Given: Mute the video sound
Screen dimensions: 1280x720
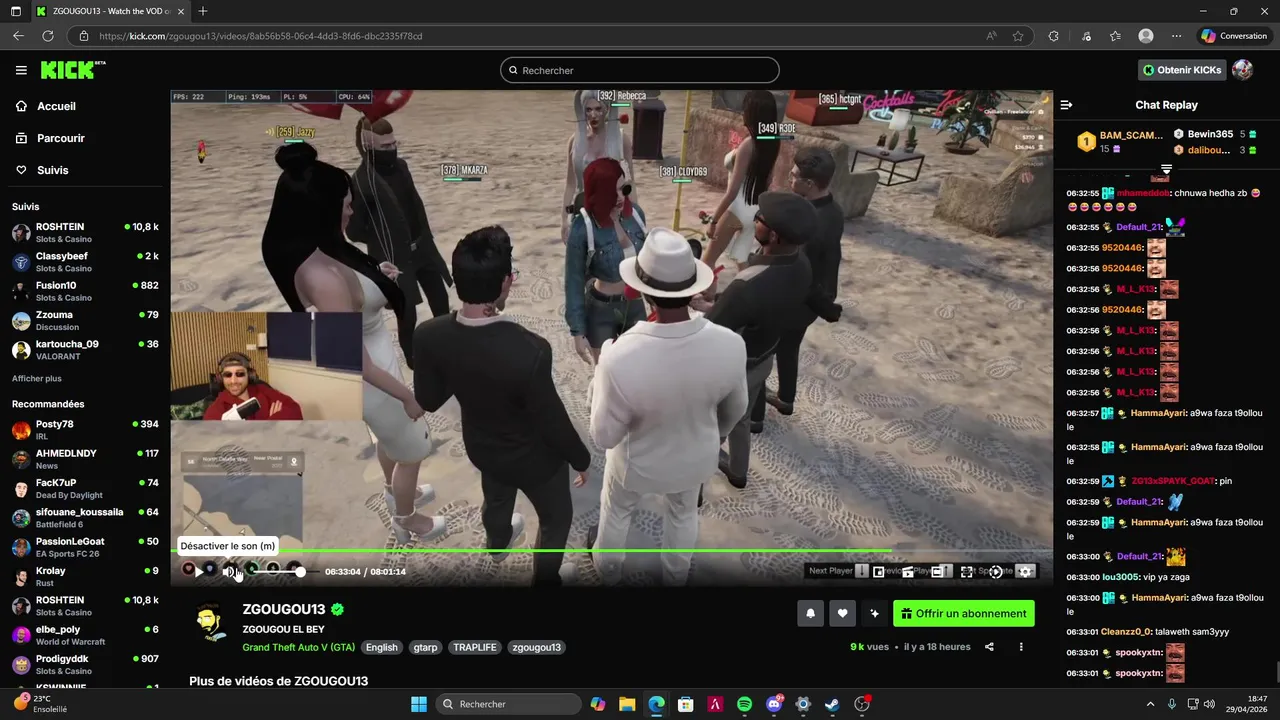Looking at the screenshot, I should [229, 571].
